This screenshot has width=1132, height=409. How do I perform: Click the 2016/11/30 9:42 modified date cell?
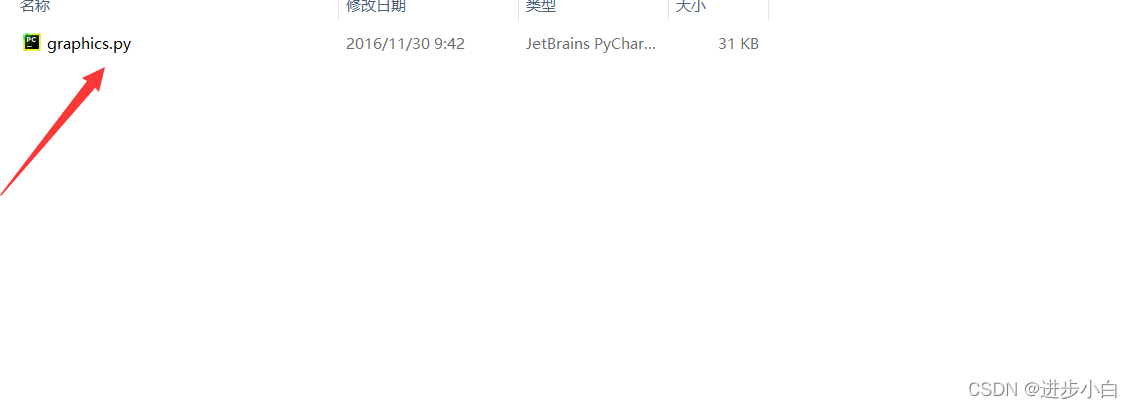405,44
